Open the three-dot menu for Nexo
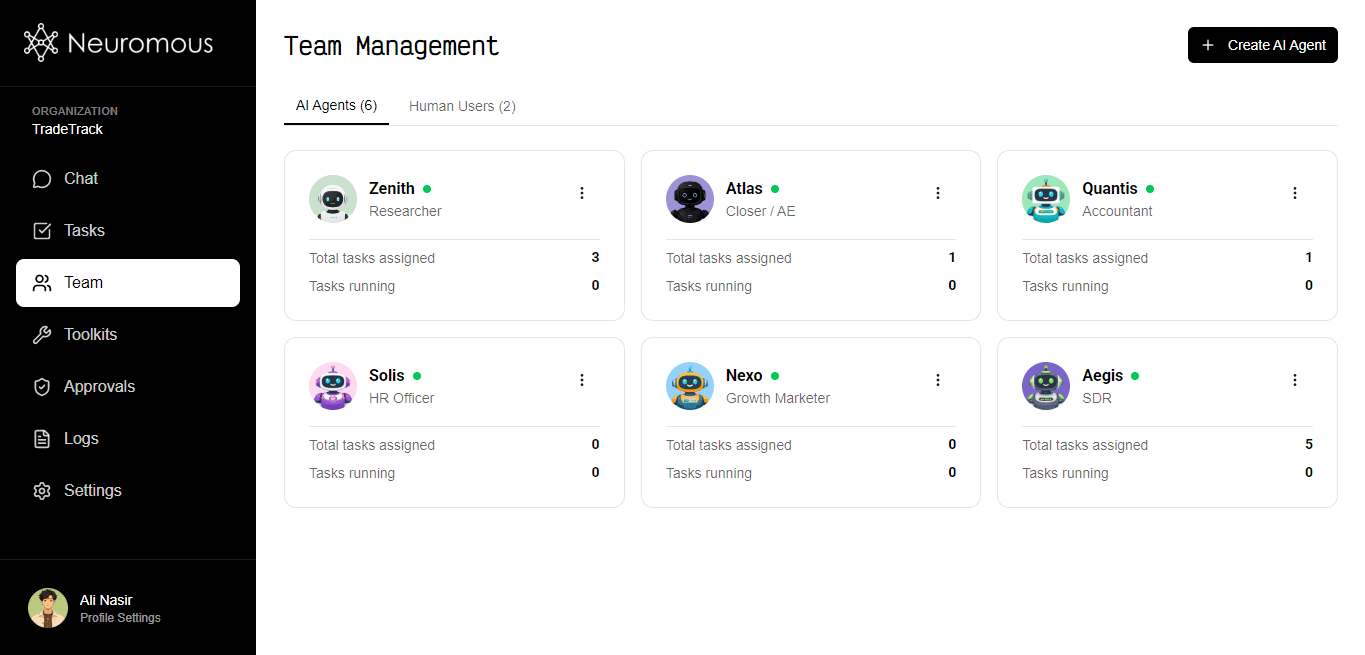The height and width of the screenshot is (655, 1365). click(x=938, y=380)
